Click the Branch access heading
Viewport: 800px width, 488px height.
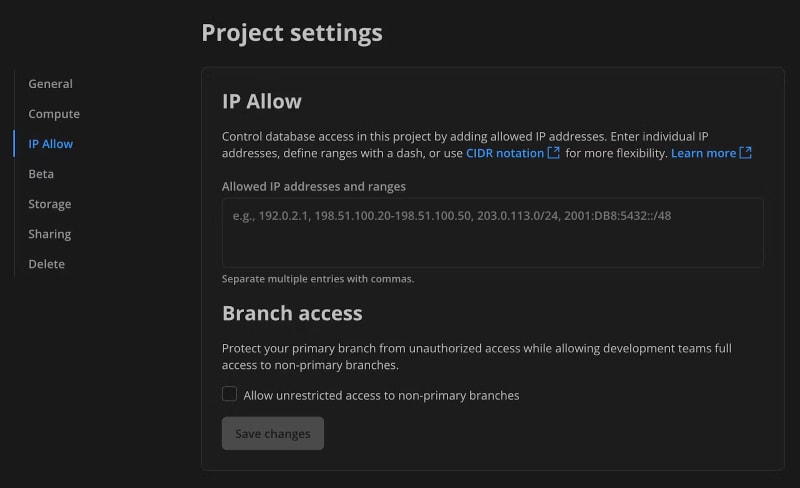(292, 313)
